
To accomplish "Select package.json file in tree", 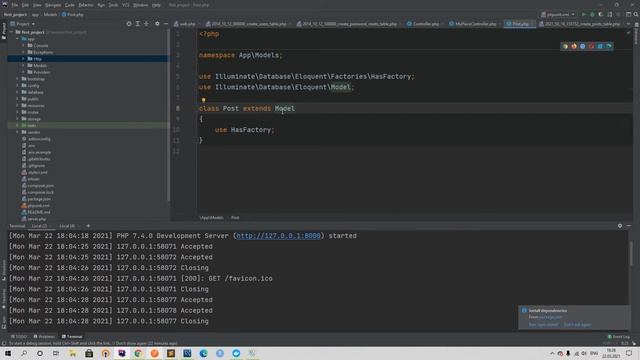I will click(36, 199).
